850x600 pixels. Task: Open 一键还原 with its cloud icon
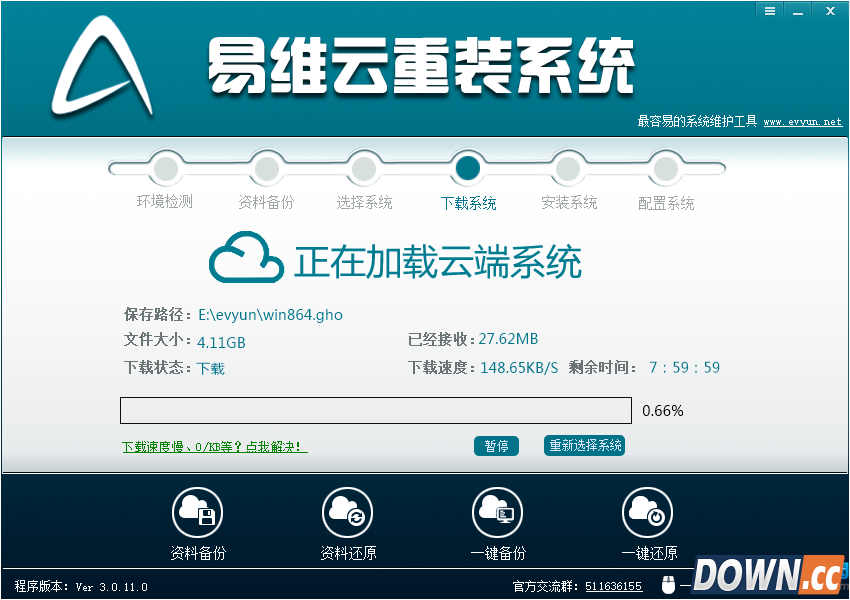647,511
